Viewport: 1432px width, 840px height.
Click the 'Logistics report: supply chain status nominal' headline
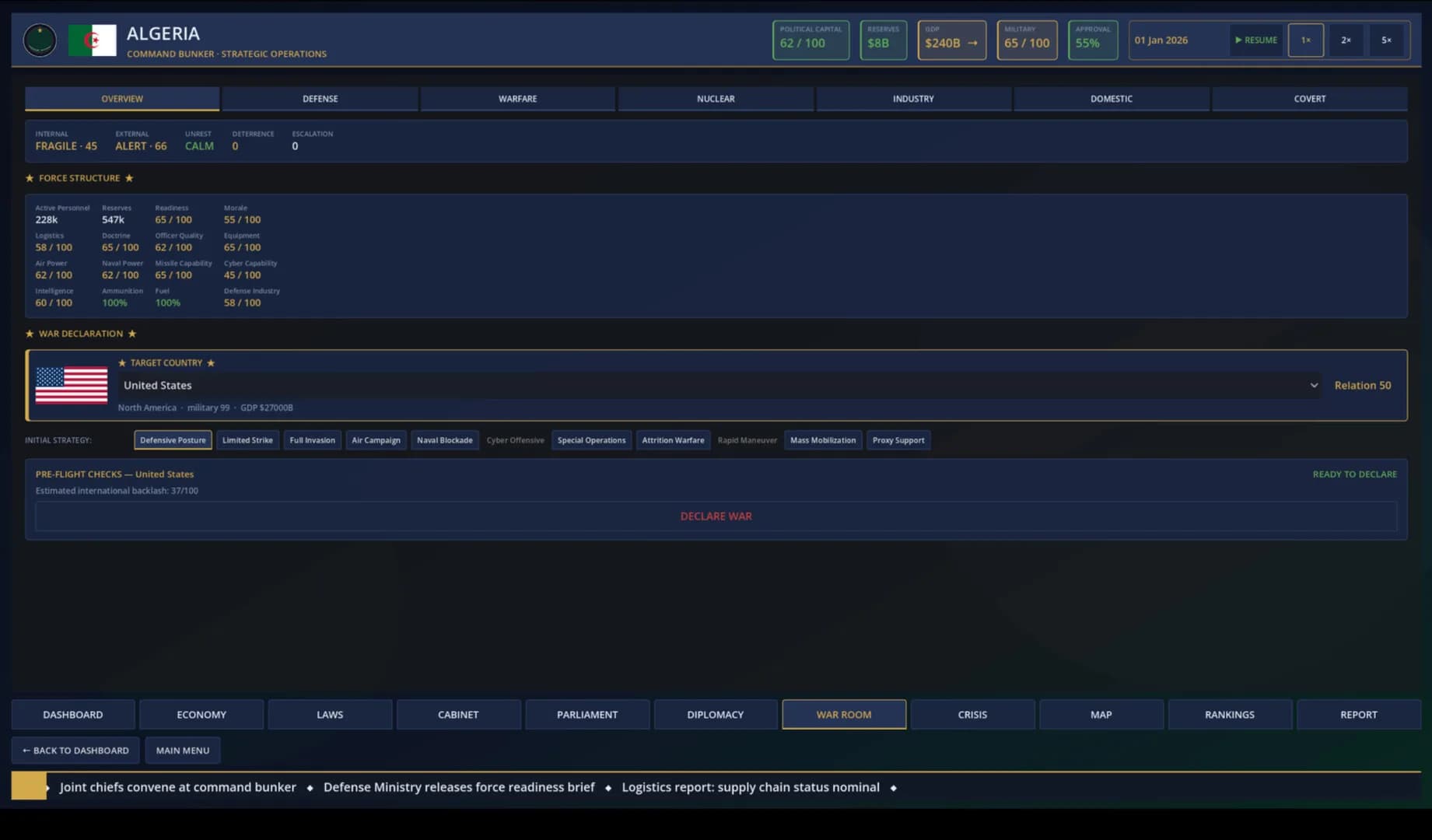click(751, 787)
